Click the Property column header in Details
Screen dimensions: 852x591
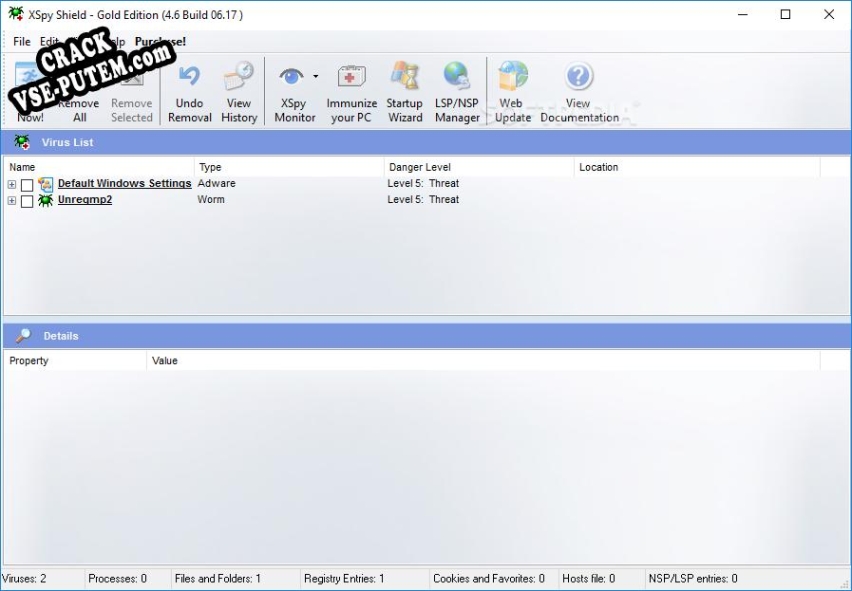pyautogui.click(x=75, y=361)
